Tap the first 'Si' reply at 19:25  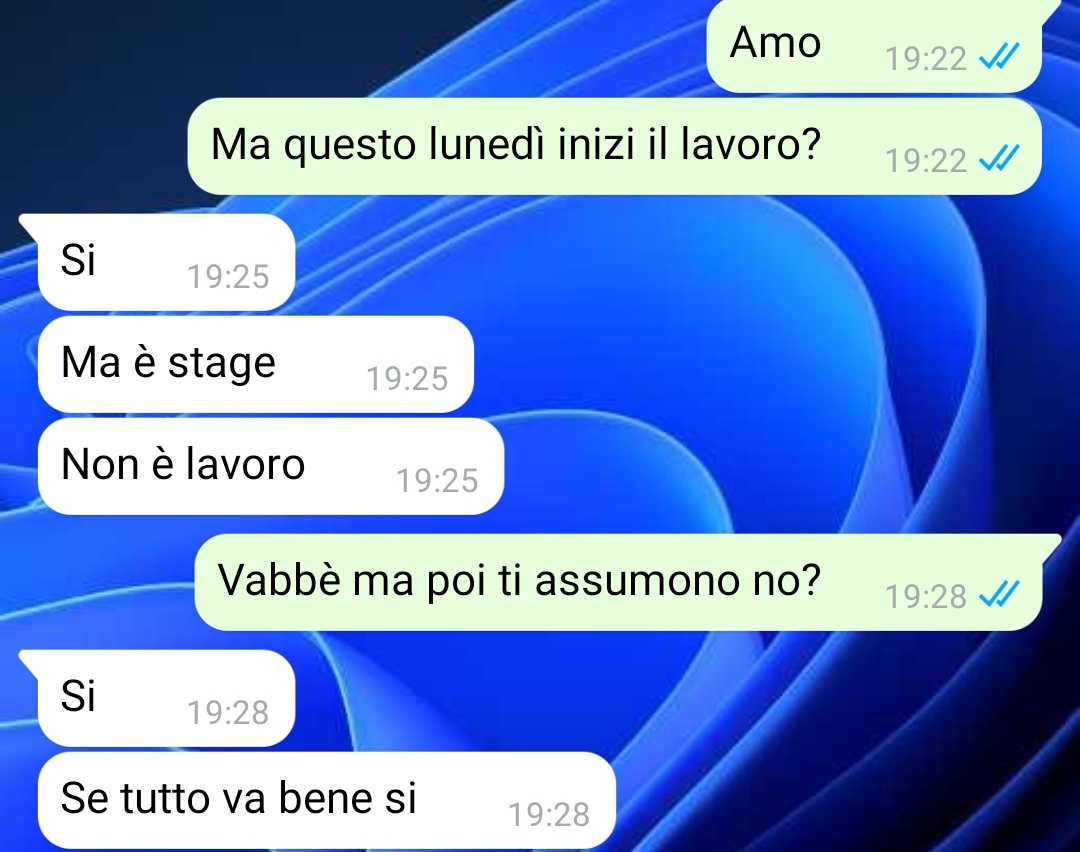[x=166, y=262]
